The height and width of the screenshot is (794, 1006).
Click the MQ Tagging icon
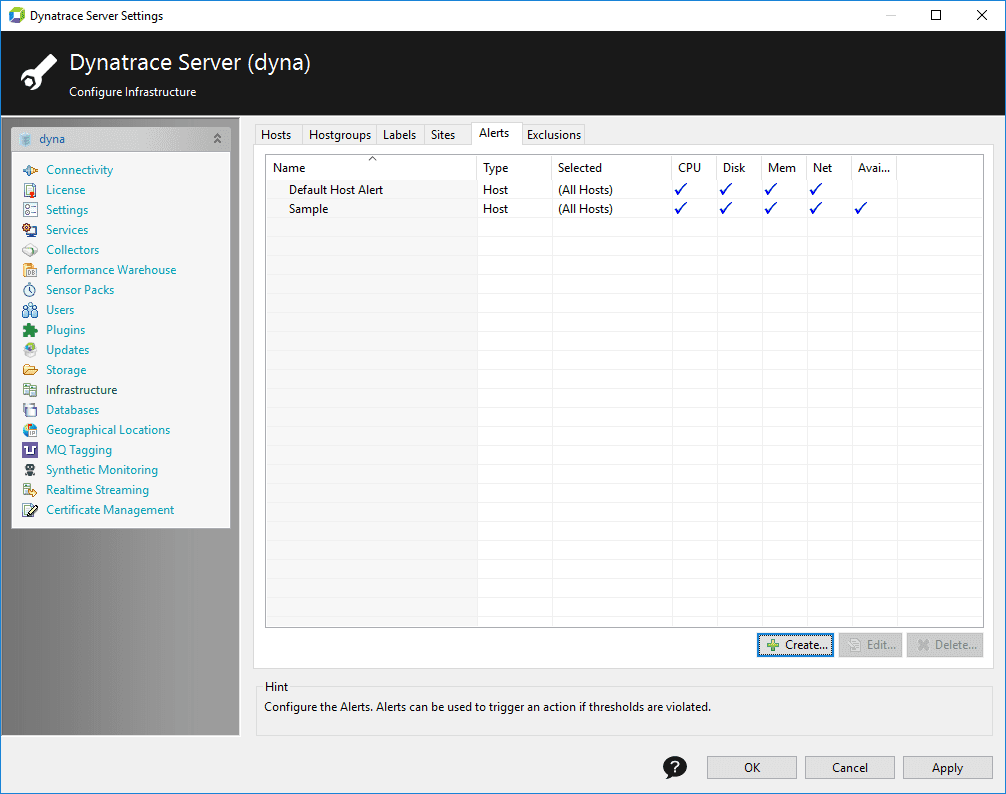[30, 450]
